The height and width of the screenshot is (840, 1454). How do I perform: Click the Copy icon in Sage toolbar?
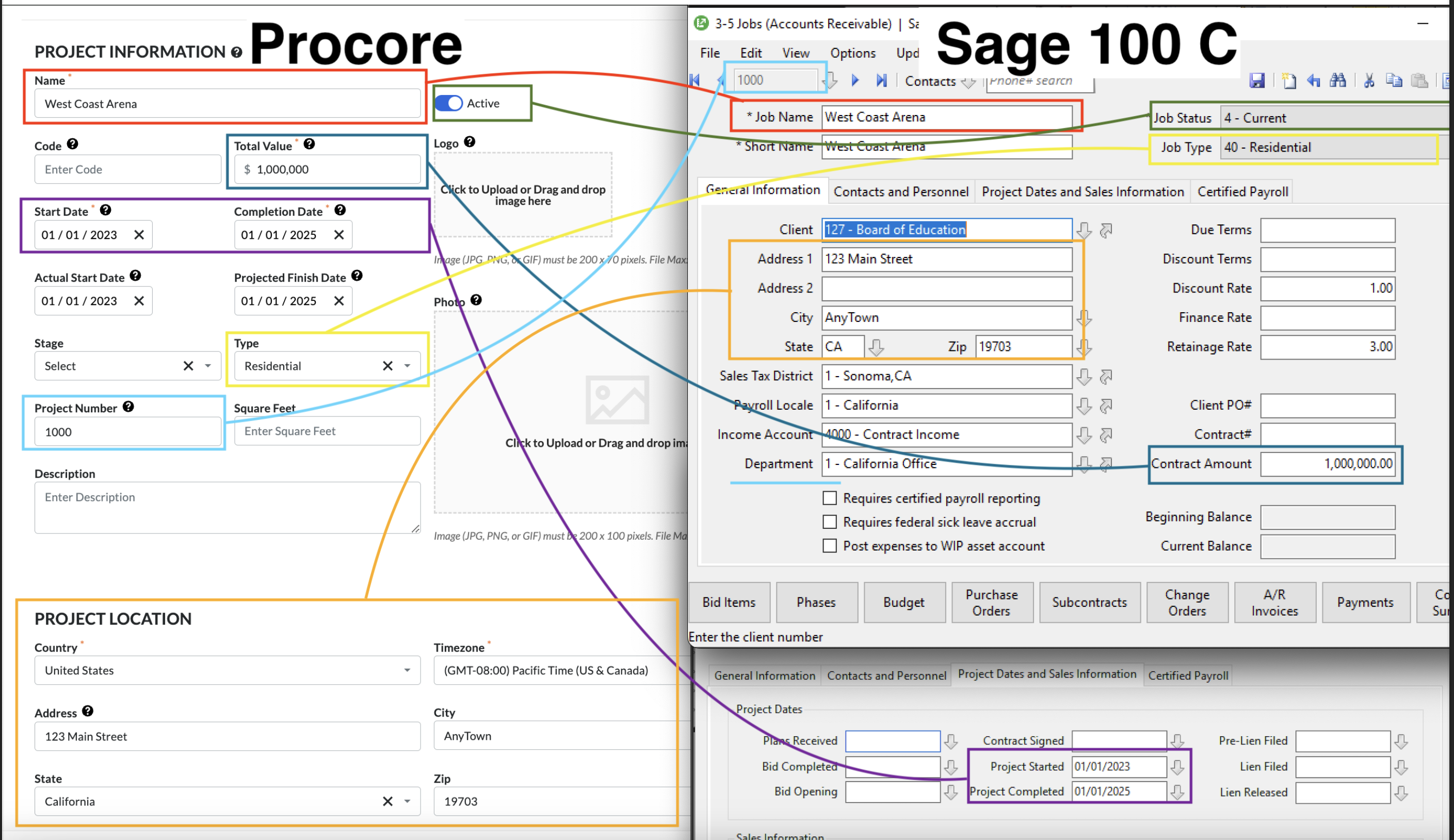pyautogui.click(x=1394, y=81)
